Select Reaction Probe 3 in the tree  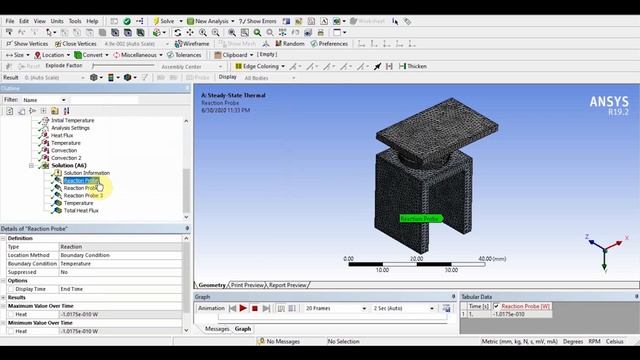[83, 196]
